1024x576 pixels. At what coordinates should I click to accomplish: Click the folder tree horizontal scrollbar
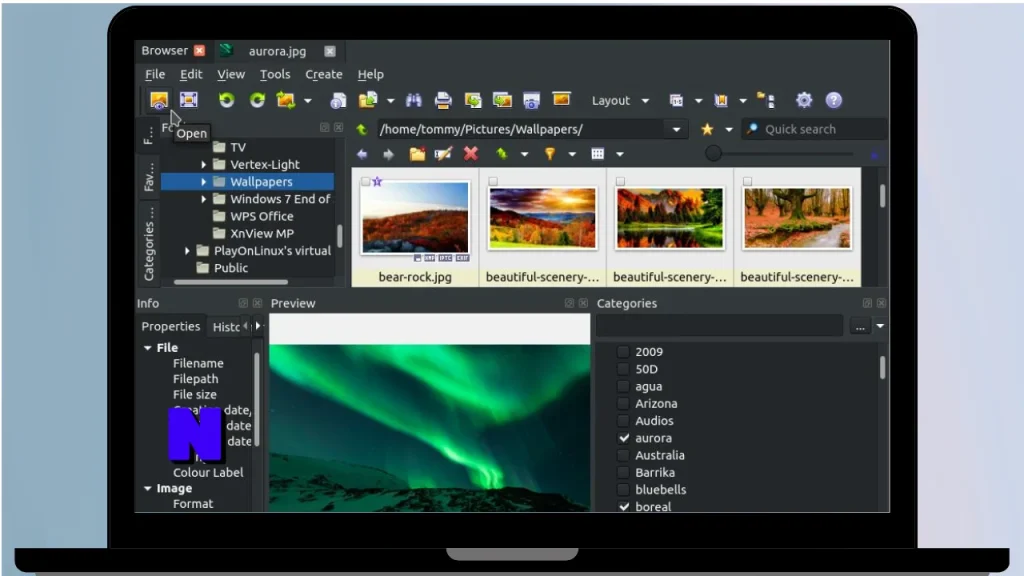[231, 282]
